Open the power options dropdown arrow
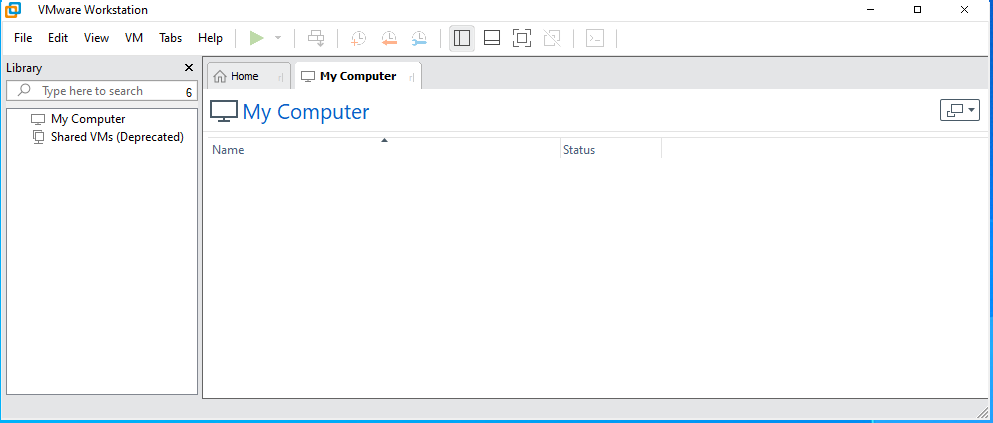This screenshot has height=423, width=993. coord(277,38)
